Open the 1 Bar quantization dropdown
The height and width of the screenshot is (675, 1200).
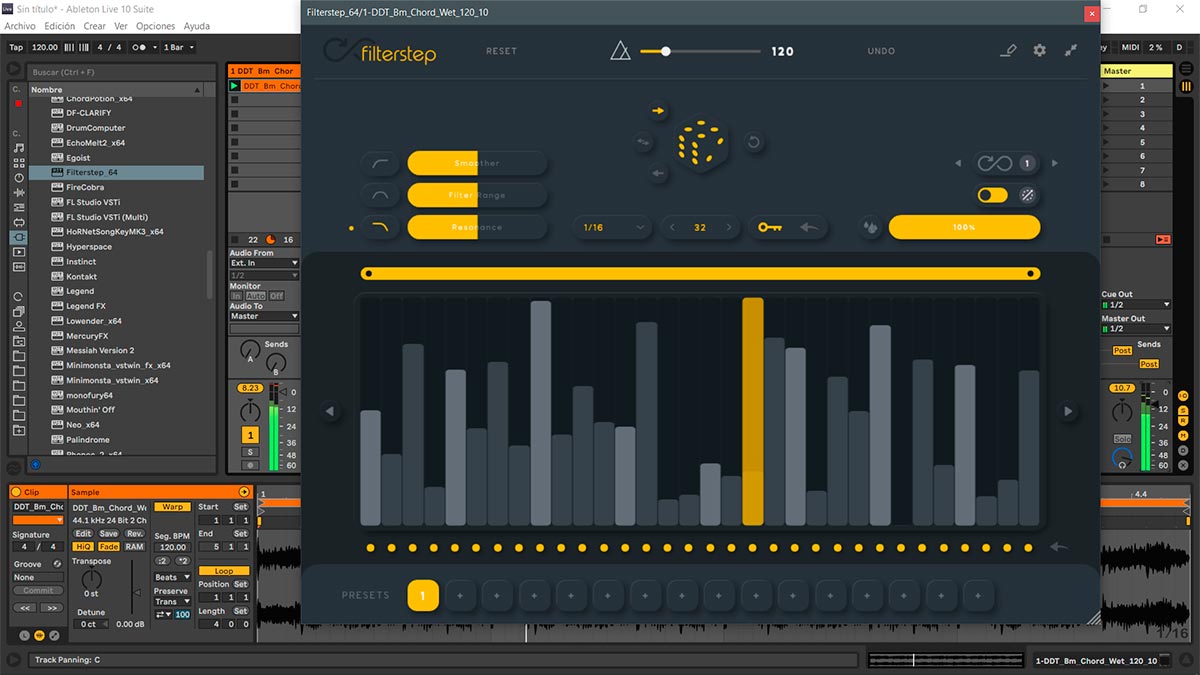[178, 47]
